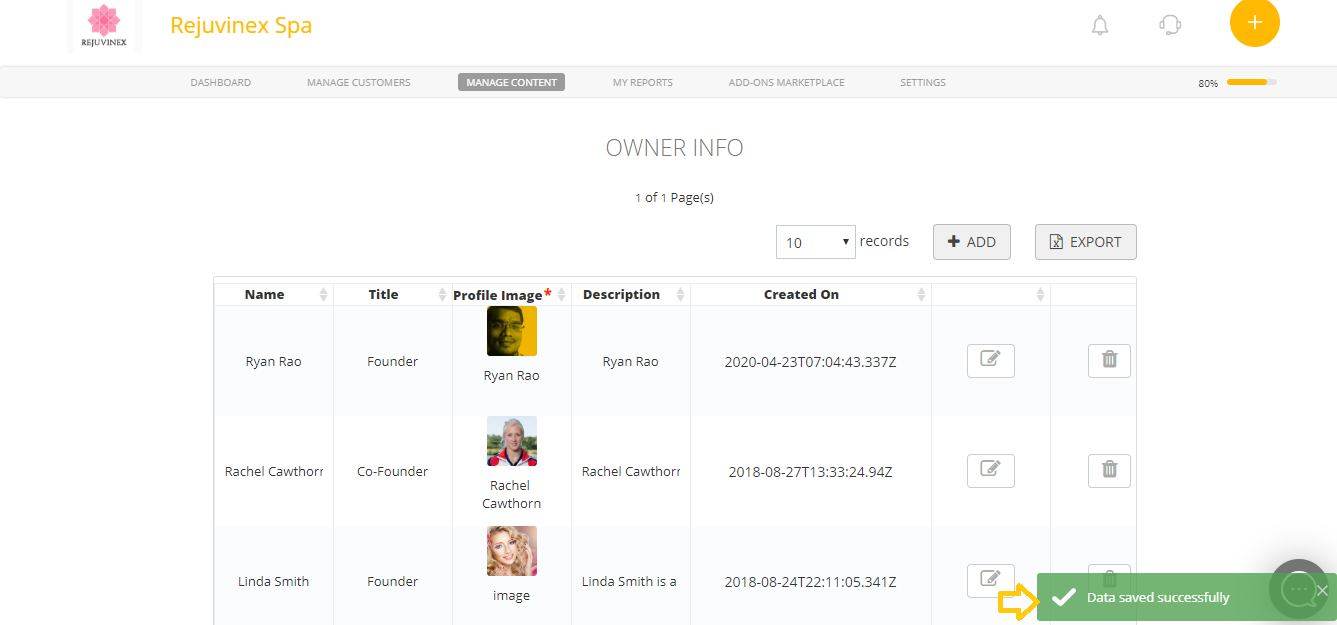Close the Data saved successfully notification
The height and width of the screenshot is (625, 1337).
(x=1322, y=590)
